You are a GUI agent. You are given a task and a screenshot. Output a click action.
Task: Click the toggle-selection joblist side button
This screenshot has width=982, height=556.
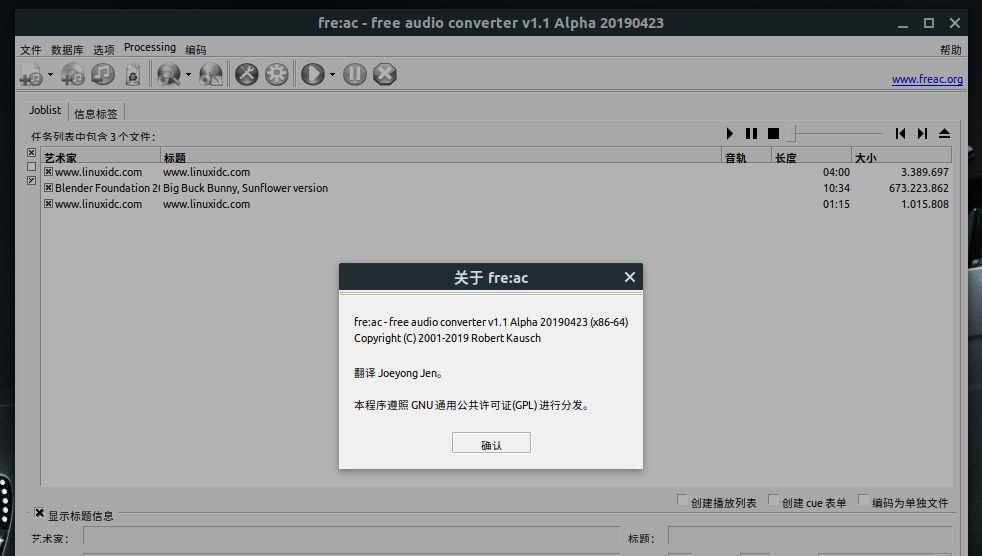point(31,180)
